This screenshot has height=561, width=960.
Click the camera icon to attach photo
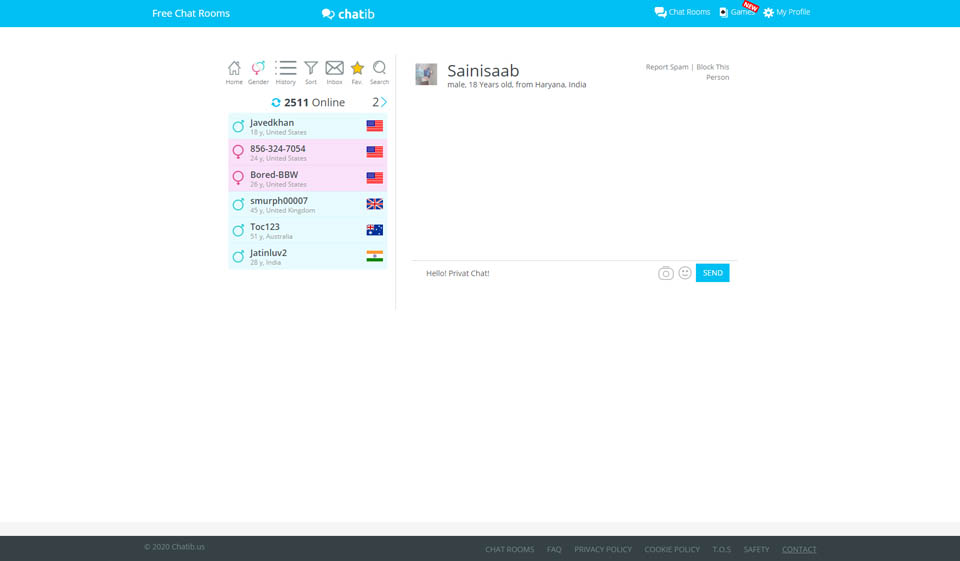click(x=665, y=273)
